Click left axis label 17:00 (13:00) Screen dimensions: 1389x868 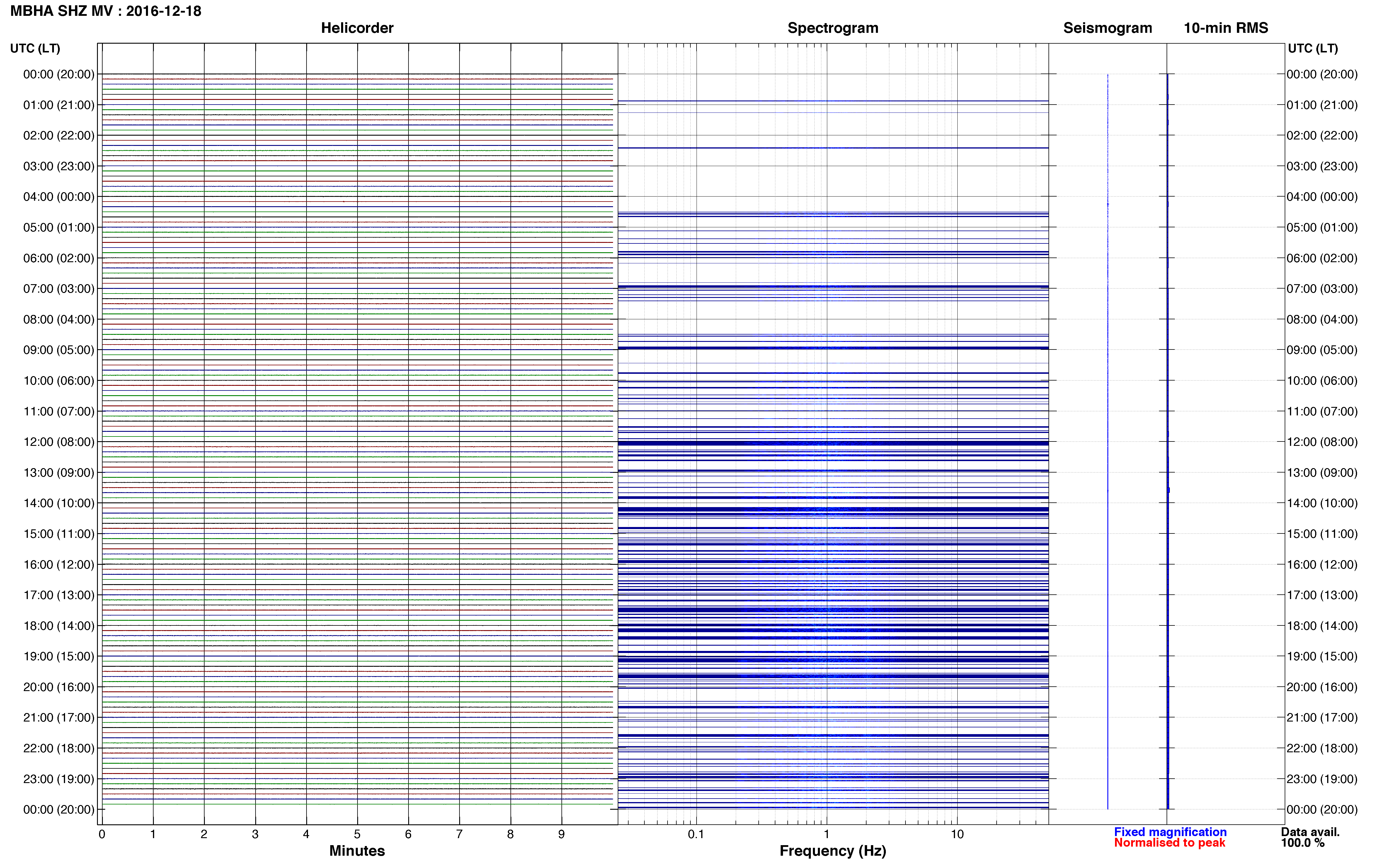click(x=59, y=595)
